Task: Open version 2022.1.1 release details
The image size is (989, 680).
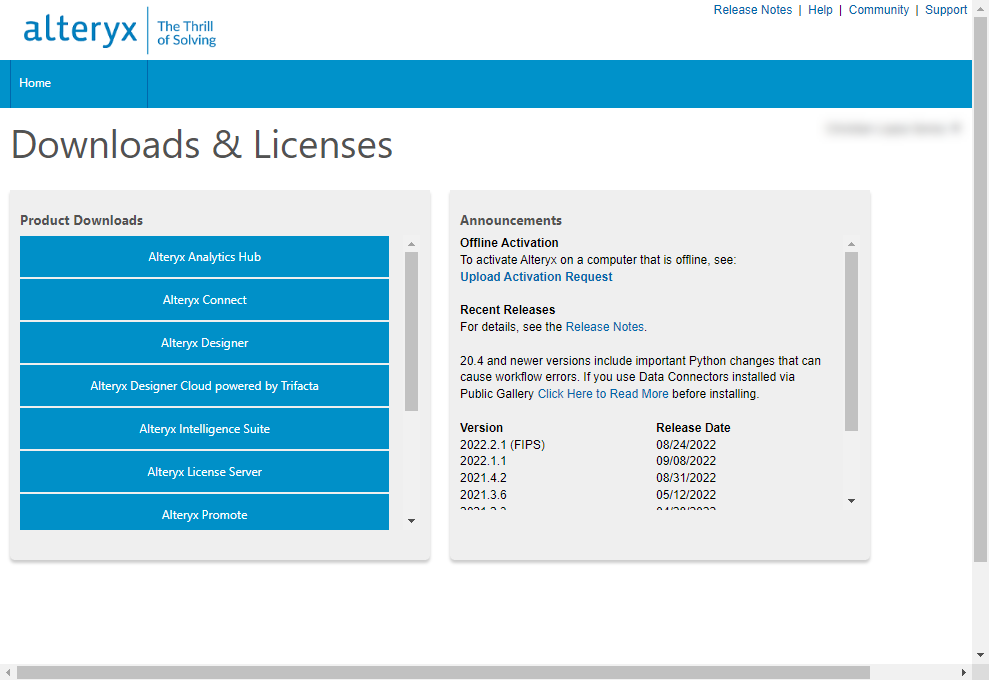Action: [x=485, y=461]
